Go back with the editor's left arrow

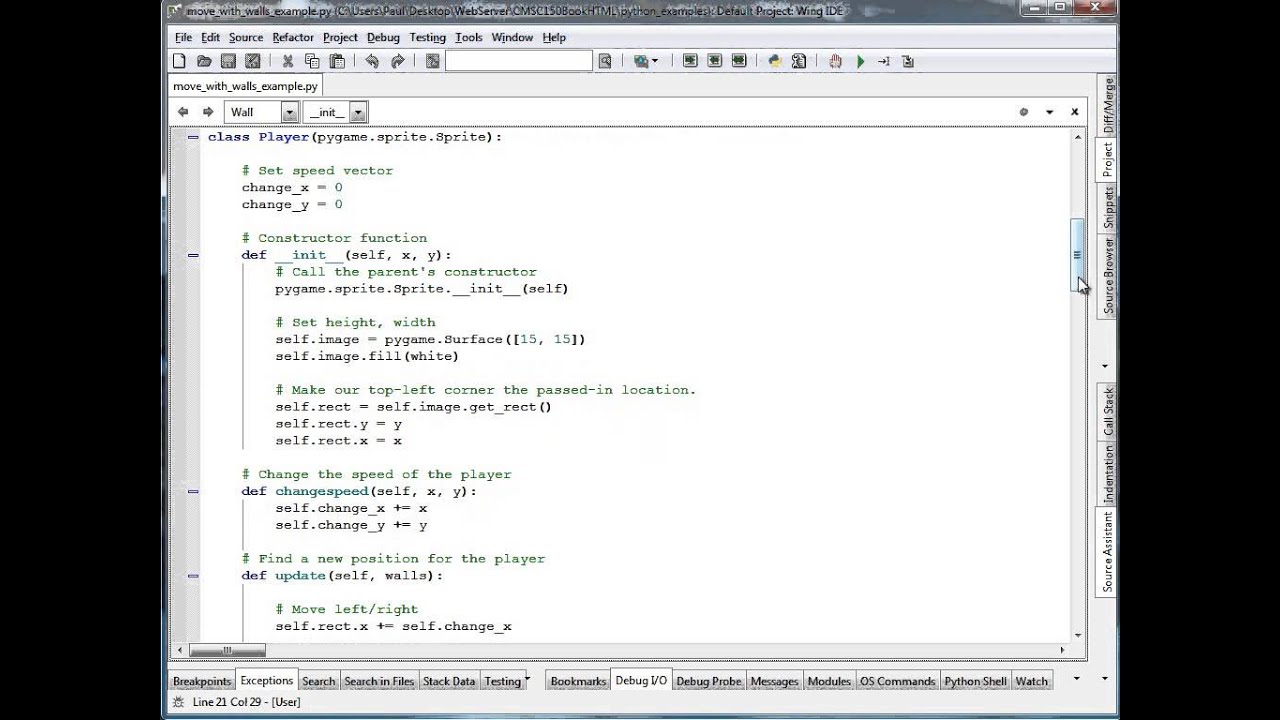coord(183,112)
